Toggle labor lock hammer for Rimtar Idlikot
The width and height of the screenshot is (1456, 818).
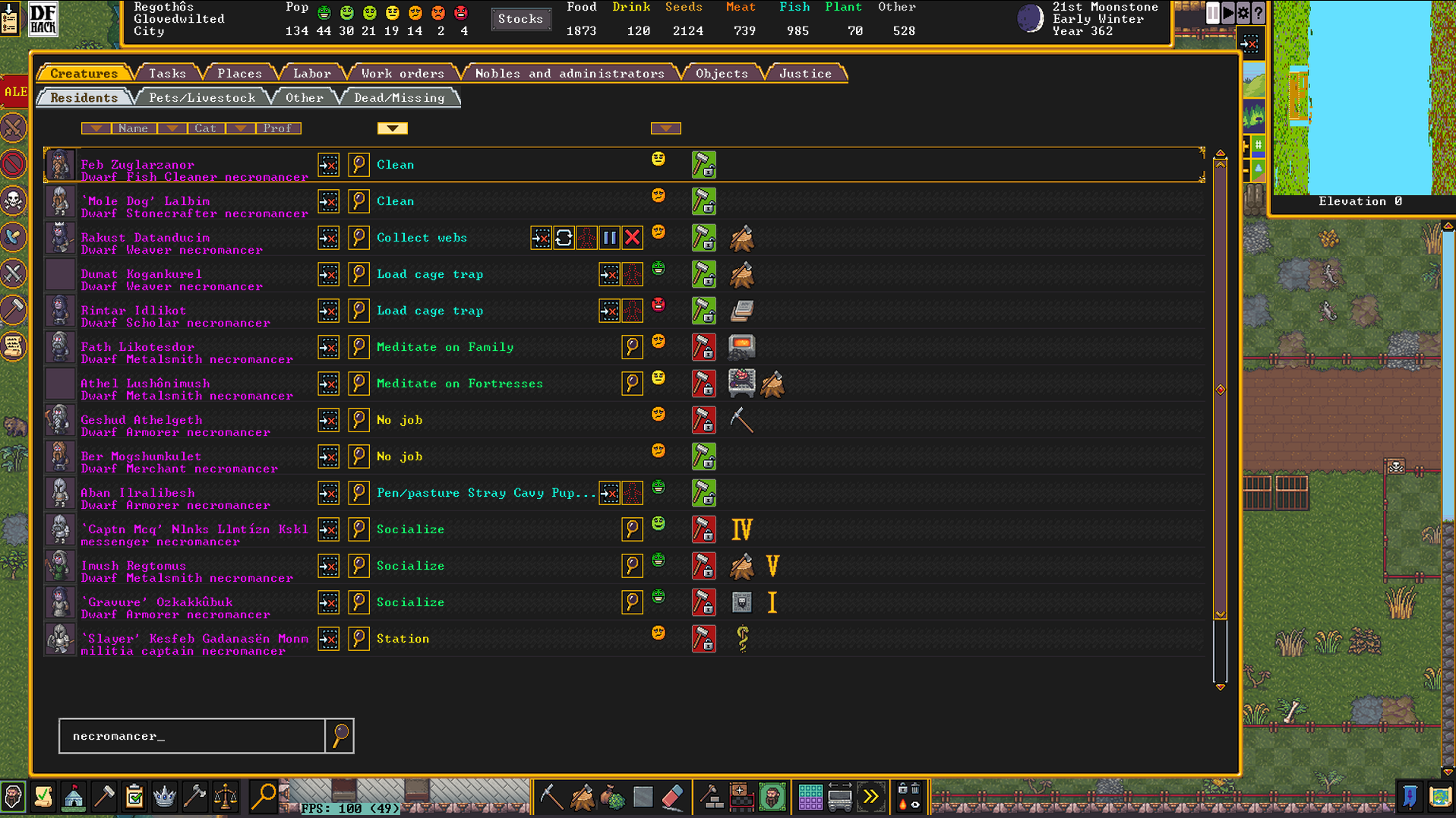pos(703,311)
